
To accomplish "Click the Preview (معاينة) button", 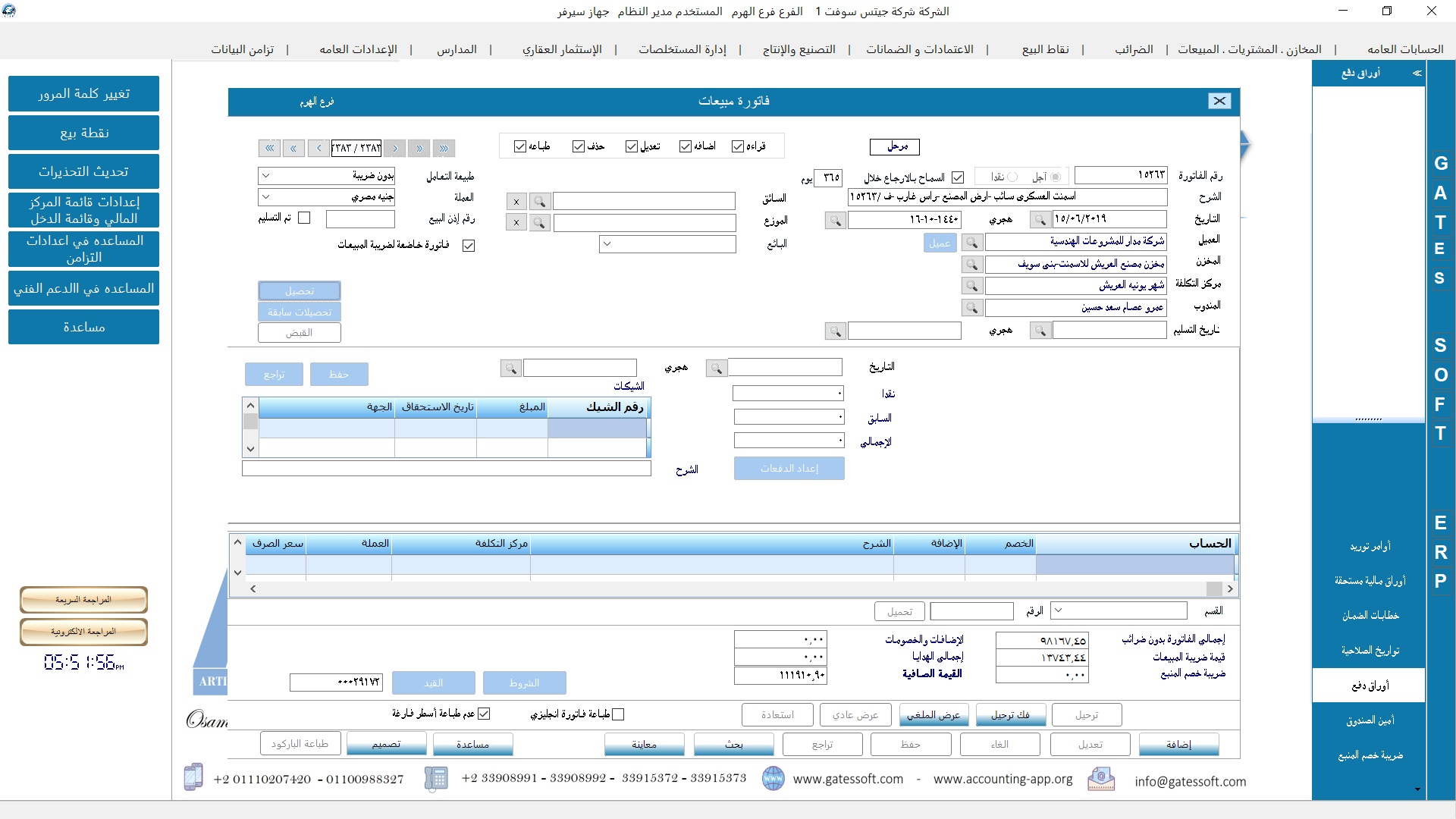I will tap(644, 745).
